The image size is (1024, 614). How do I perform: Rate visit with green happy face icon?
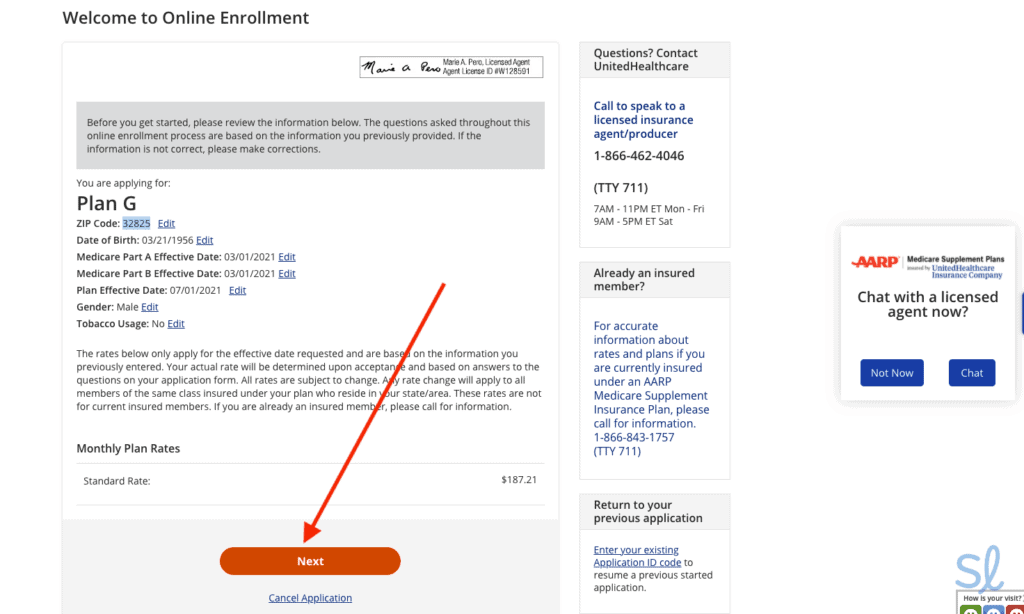pos(970,610)
